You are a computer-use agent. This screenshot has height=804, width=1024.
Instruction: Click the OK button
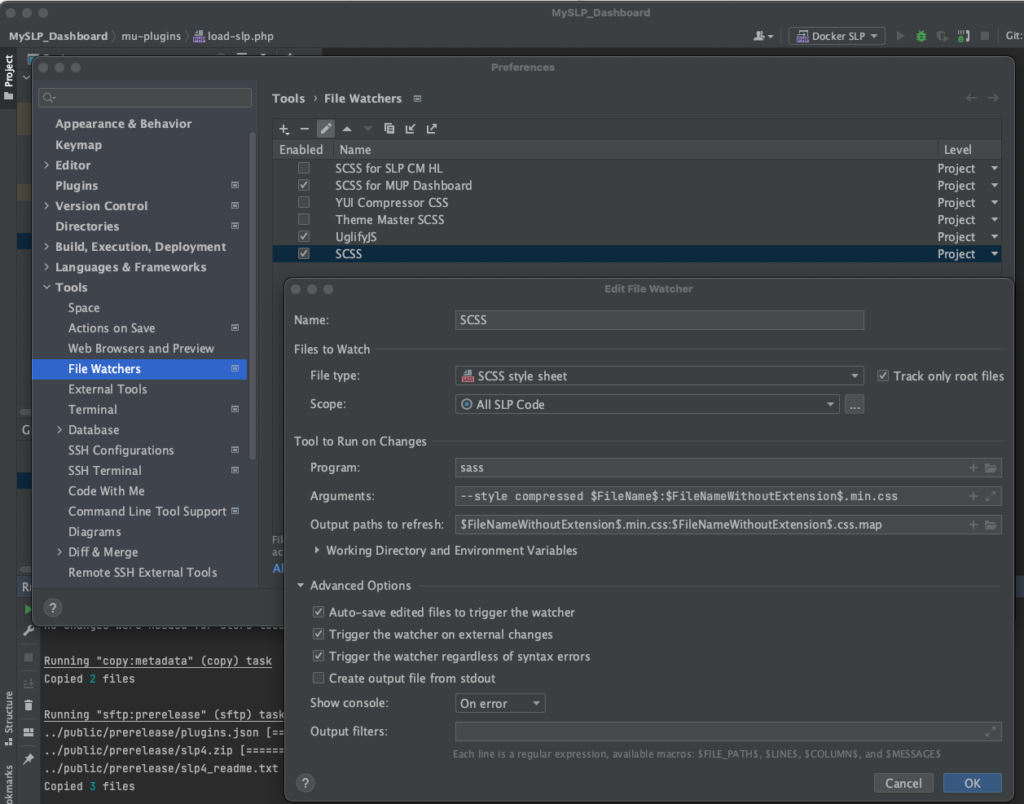[972, 783]
